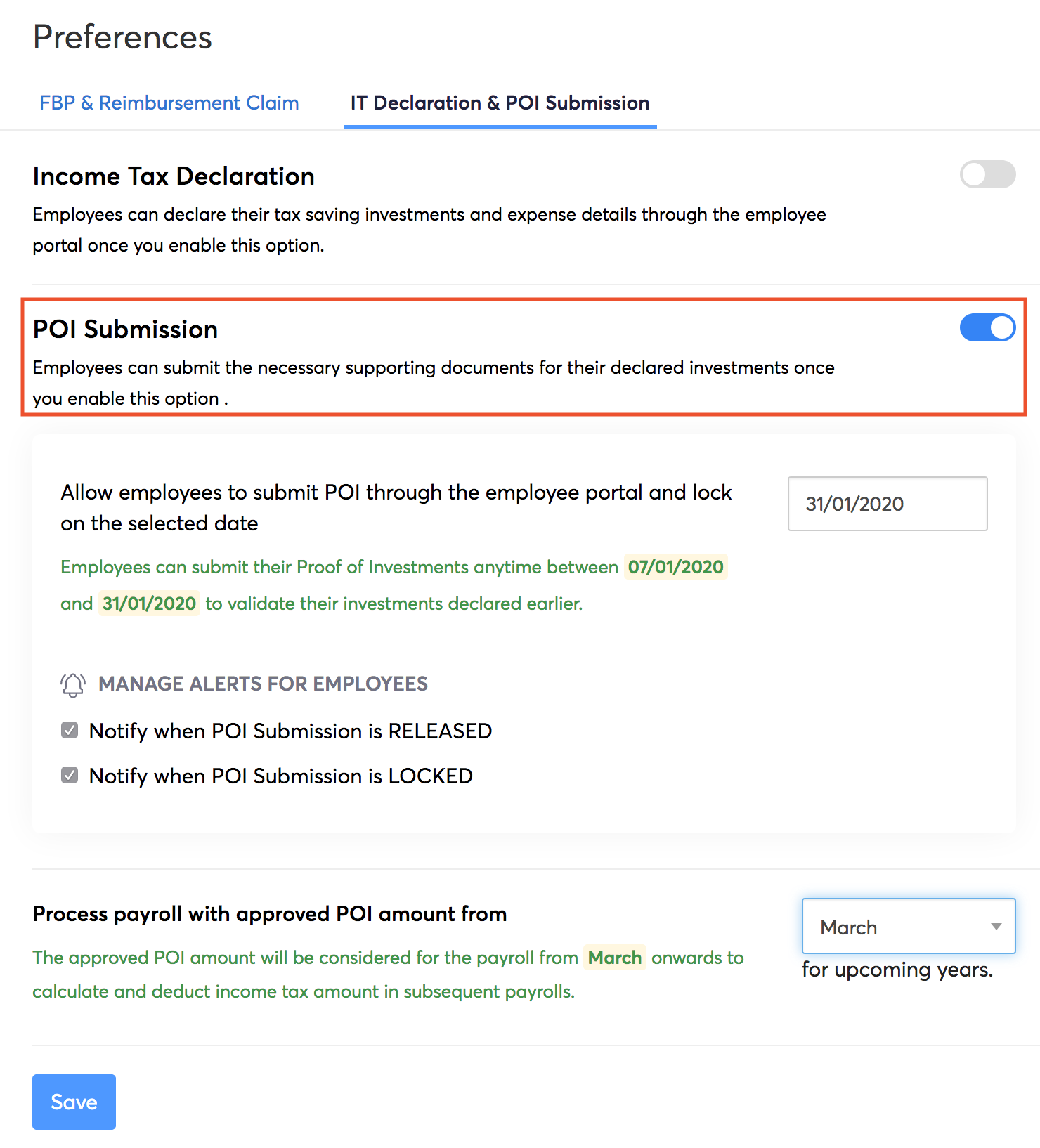Click the 'for upcoming years.' text
1040x1148 pixels.
(897, 970)
